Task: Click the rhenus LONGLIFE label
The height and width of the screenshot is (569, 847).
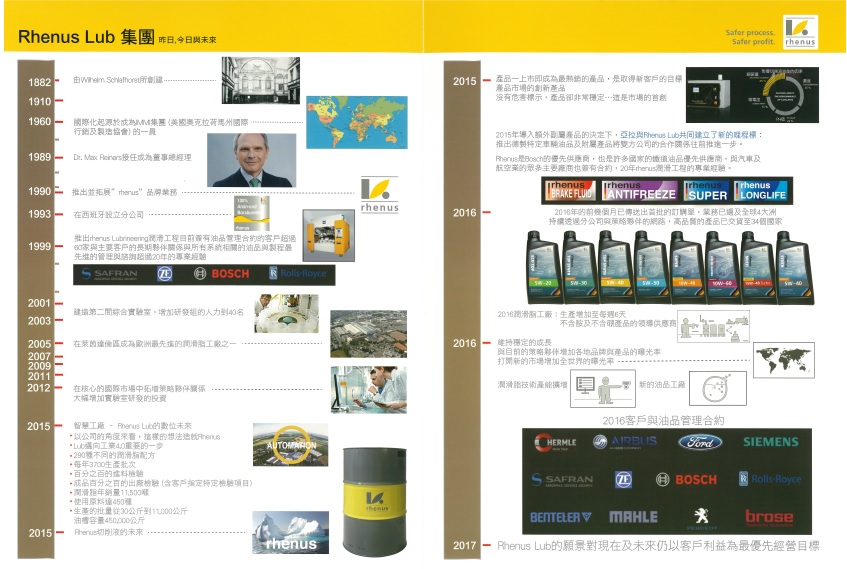Action: pyautogui.click(x=761, y=190)
